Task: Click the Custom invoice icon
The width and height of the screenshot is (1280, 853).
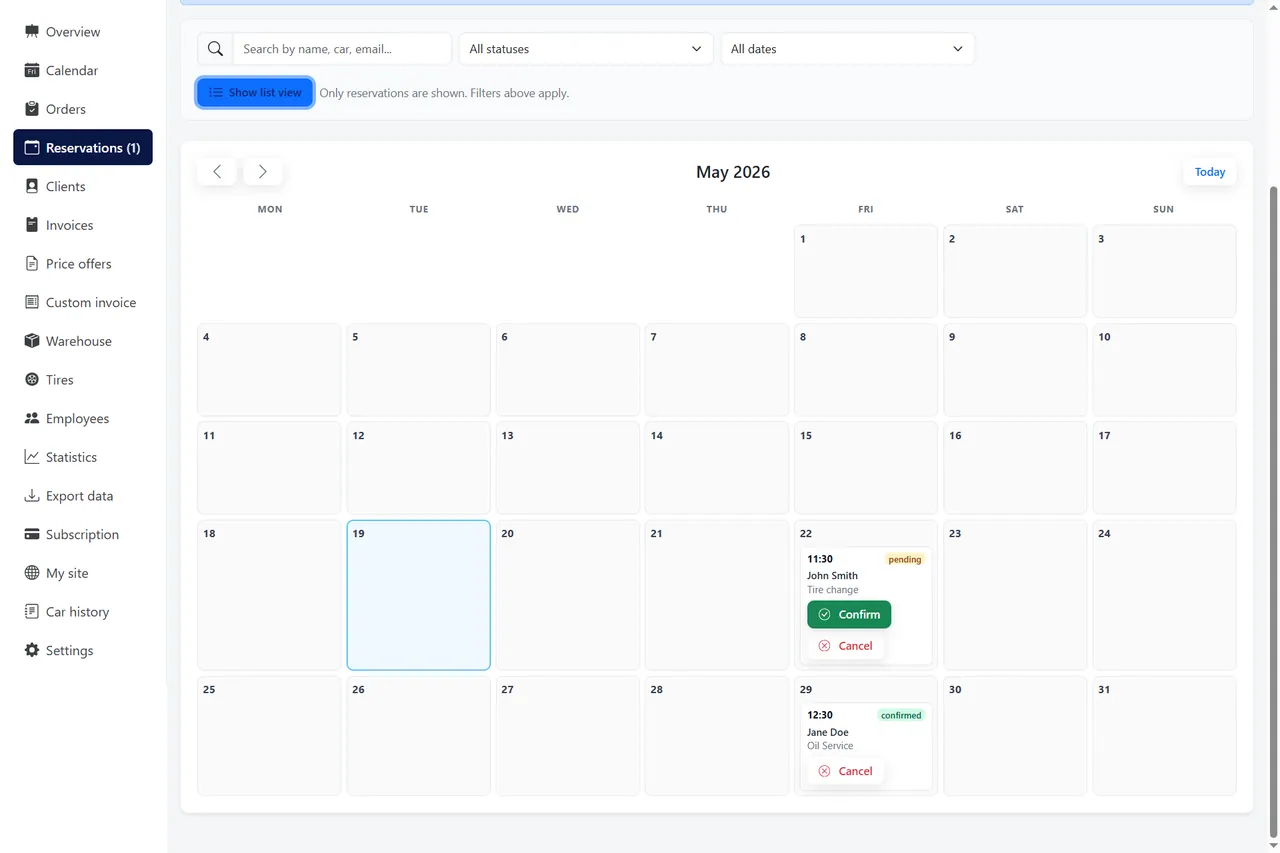Action: (x=32, y=302)
